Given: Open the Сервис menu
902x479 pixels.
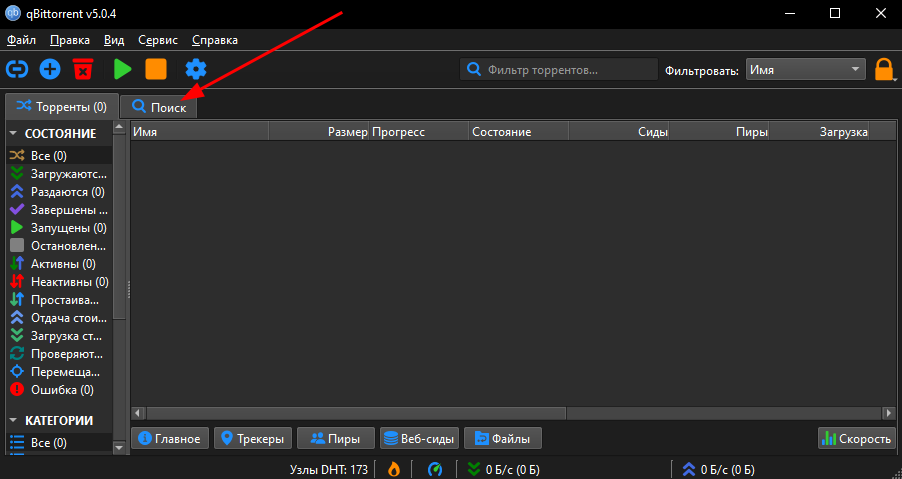Looking at the screenshot, I should coord(158,40).
